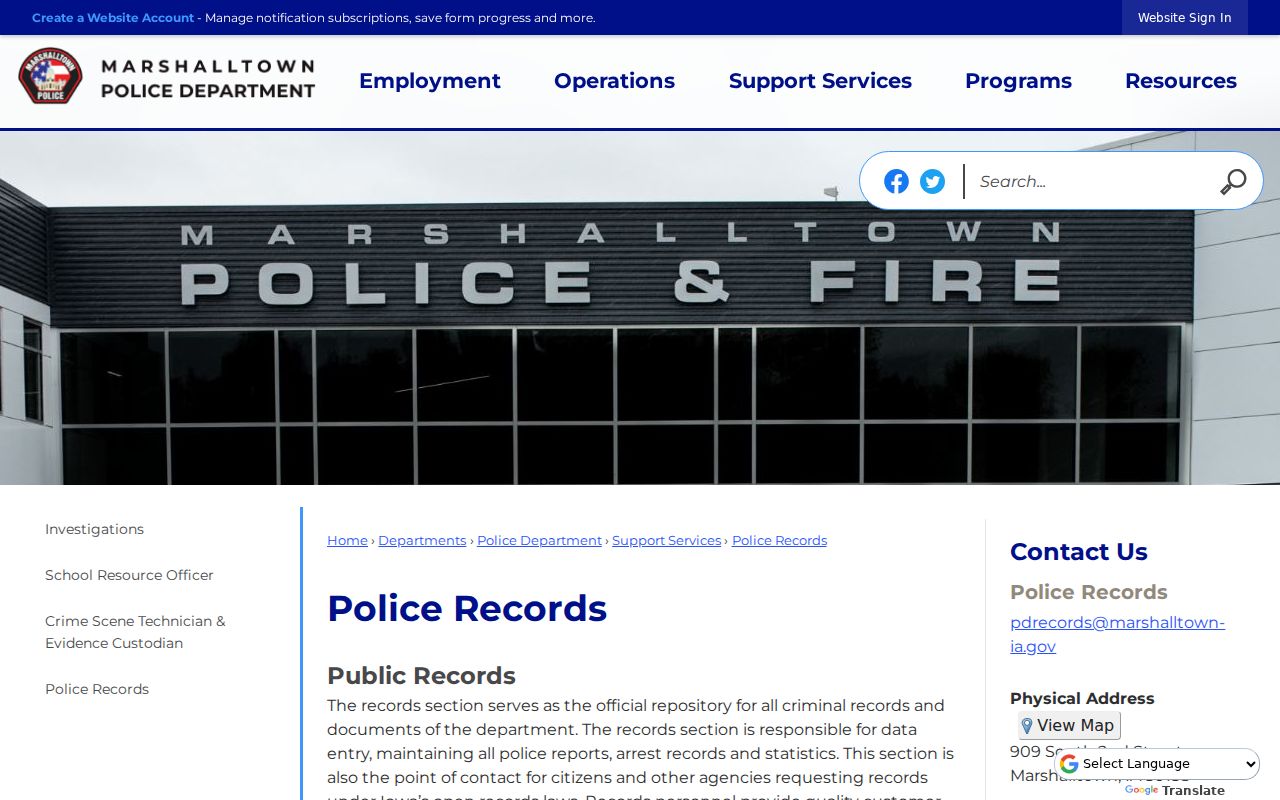Open Crime Scene Technician & Evidence Custodian link
The height and width of the screenshot is (800, 1280).
[x=135, y=632]
